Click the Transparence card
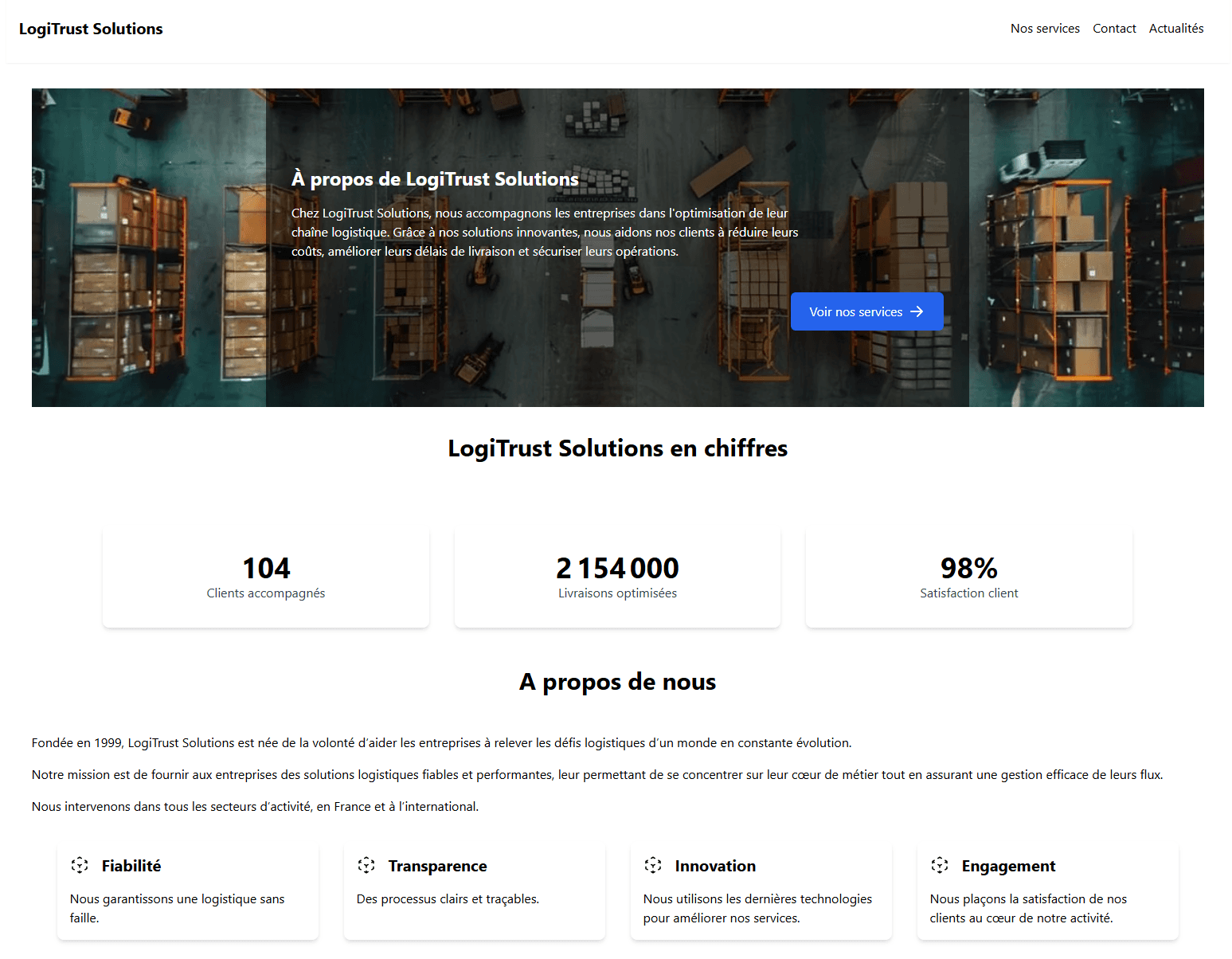 click(x=474, y=890)
